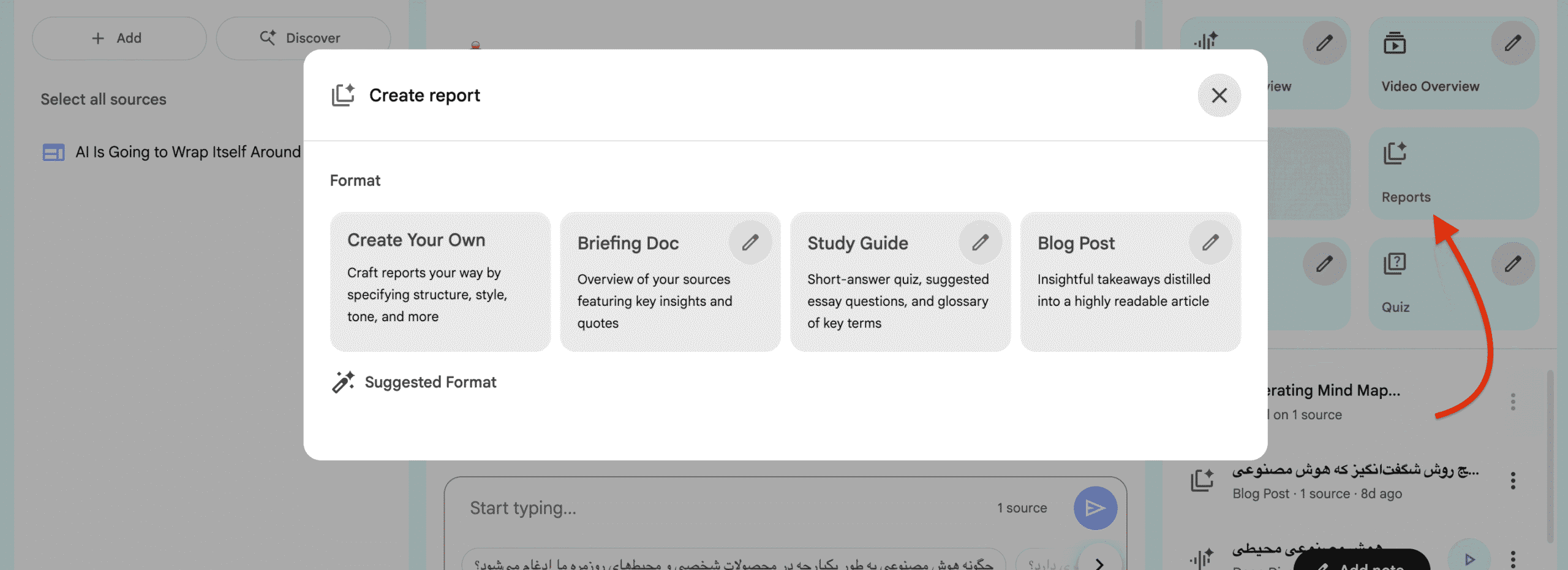This screenshot has height=570, width=1568.
Task: Submit the chat with send arrow
Action: pyautogui.click(x=1095, y=507)
